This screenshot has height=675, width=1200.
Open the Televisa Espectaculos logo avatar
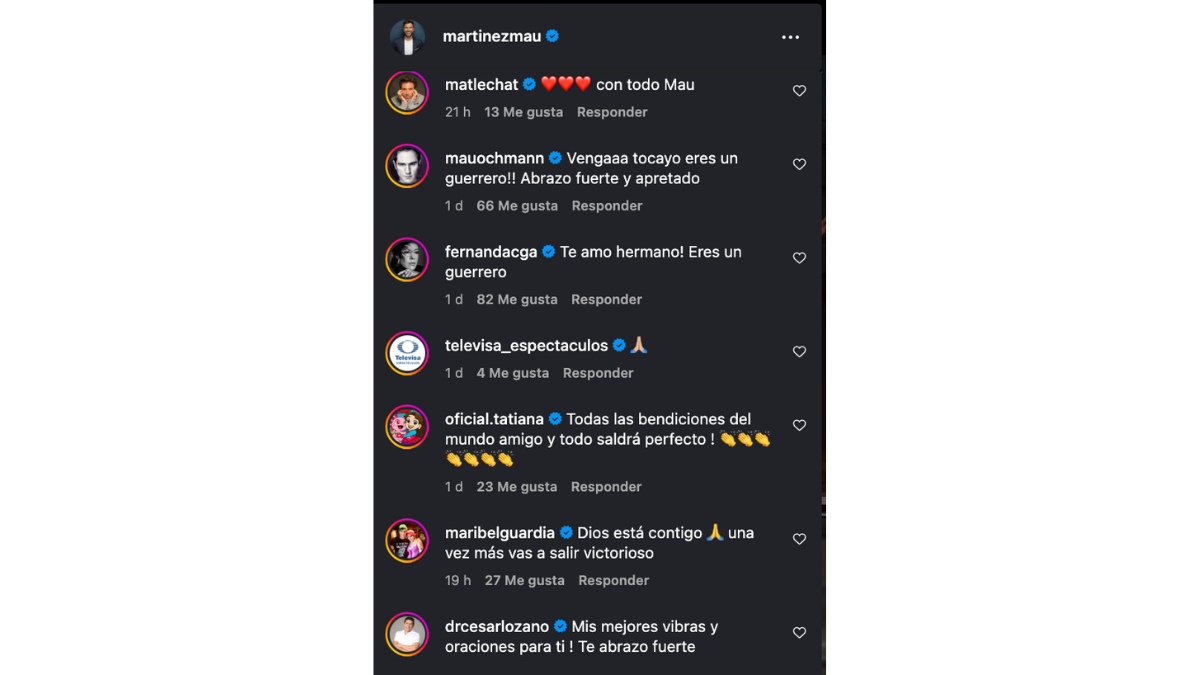point(407,354)
